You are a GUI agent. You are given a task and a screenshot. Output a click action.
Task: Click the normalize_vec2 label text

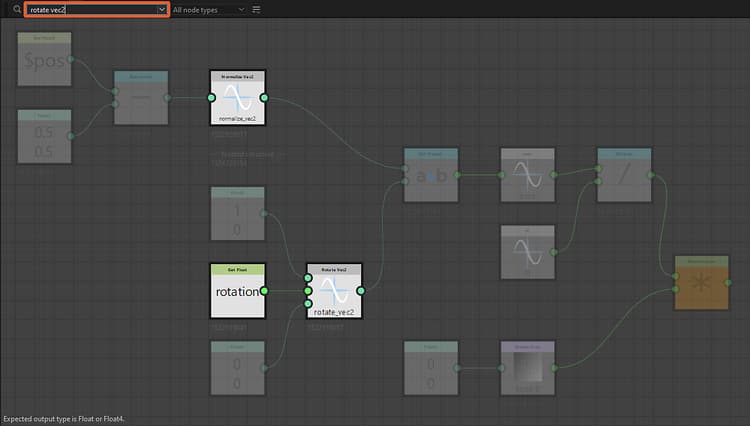pos(238,119)
